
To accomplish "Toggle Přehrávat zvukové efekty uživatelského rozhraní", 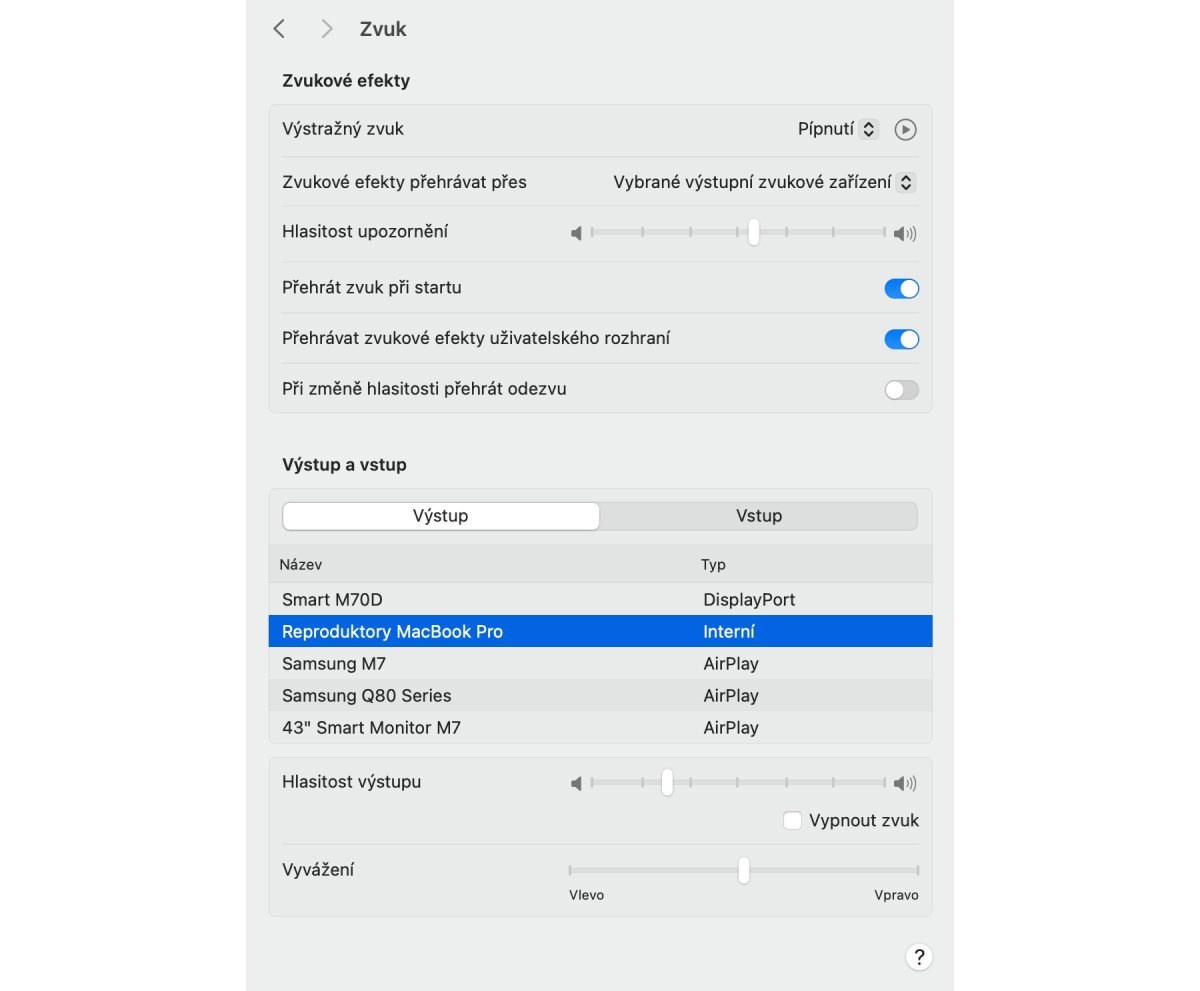I will [901, 339].
